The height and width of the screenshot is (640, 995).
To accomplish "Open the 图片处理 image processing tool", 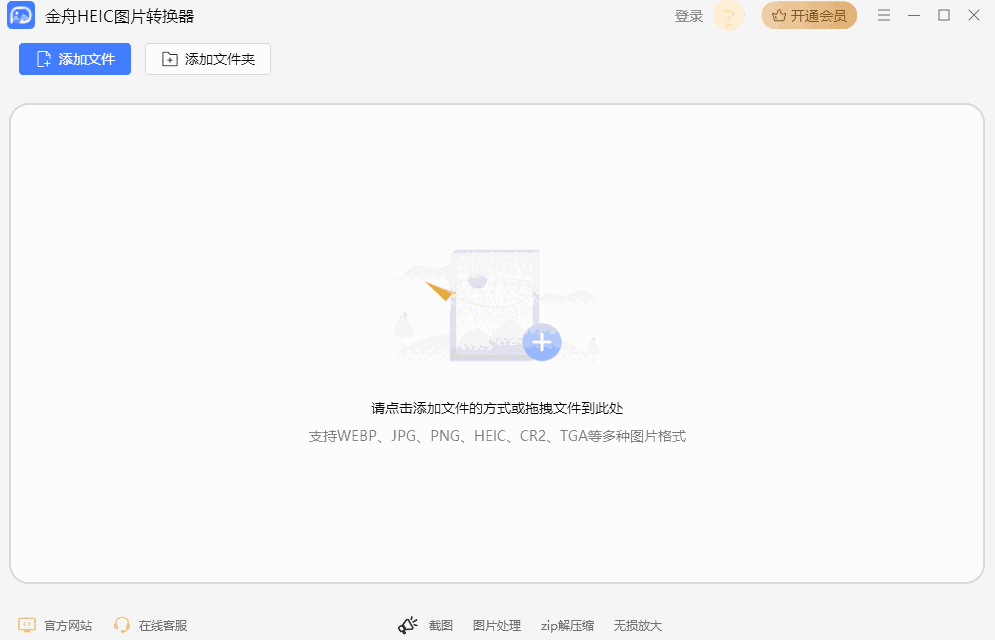I will point(497,624).
